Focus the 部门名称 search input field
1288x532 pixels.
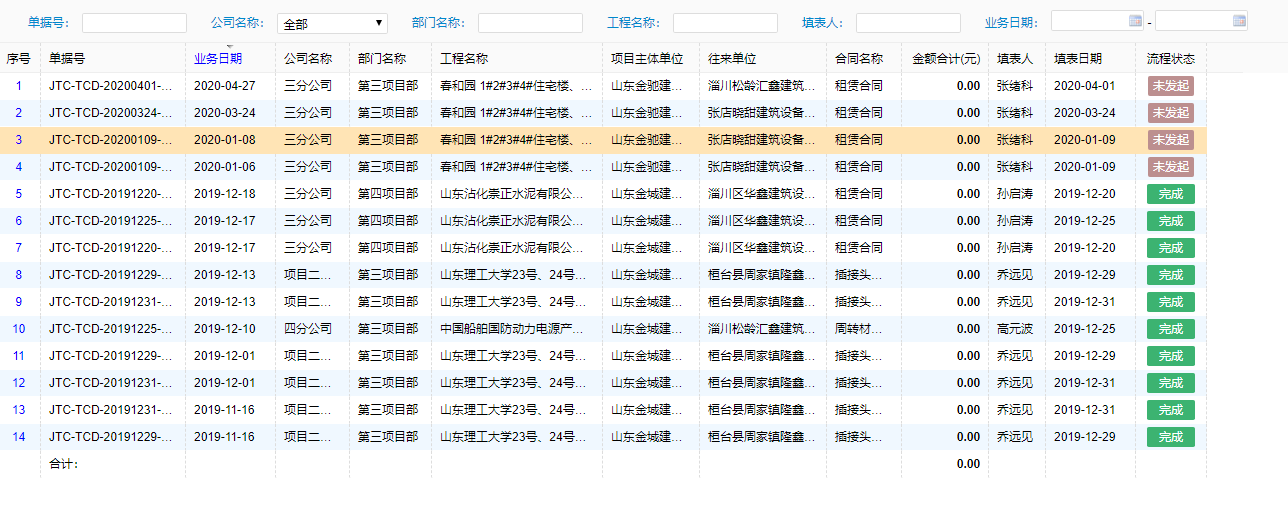click(530, 23)
